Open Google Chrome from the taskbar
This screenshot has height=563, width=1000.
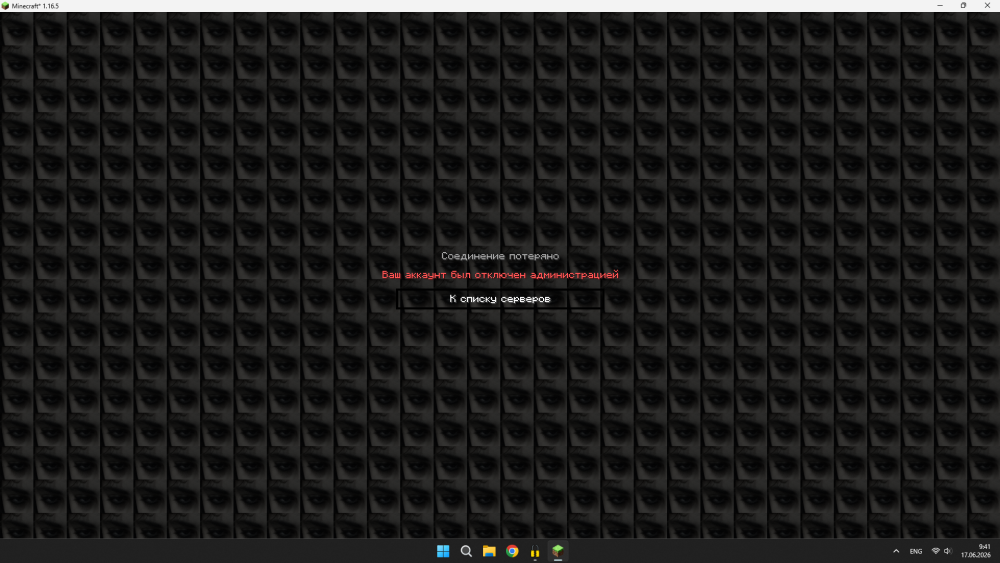click(512, 551)
